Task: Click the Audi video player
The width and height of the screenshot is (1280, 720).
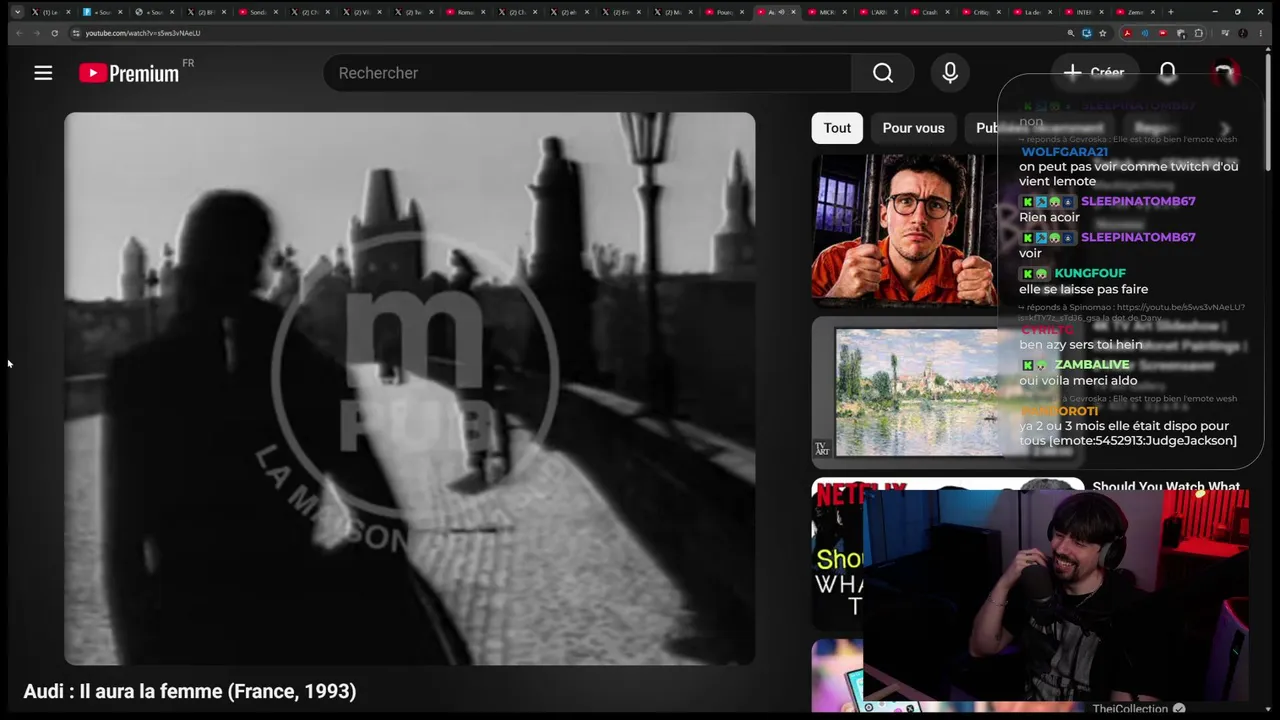Action: click(410, 388)
